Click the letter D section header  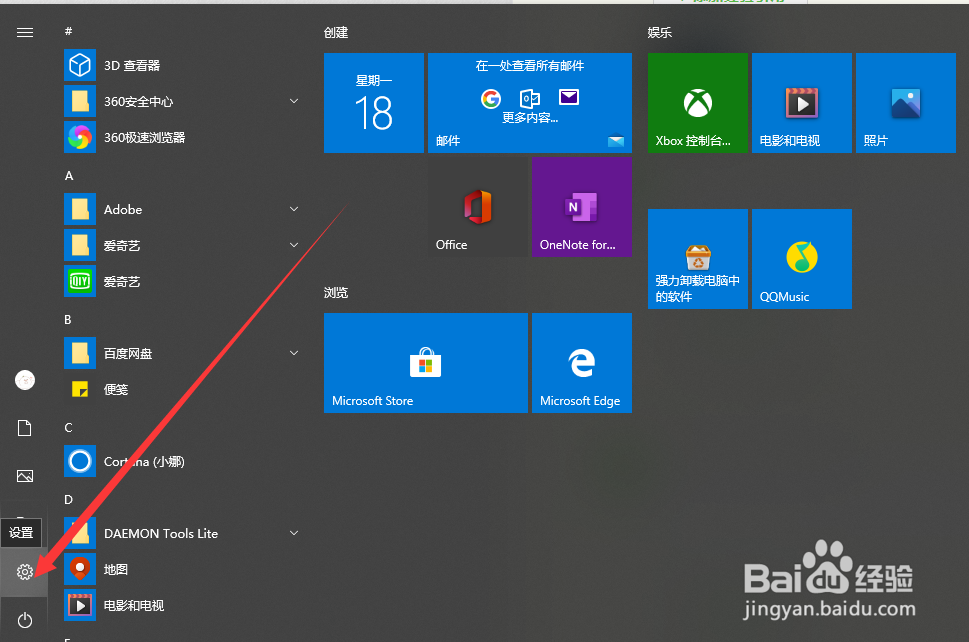click(69, 499)
